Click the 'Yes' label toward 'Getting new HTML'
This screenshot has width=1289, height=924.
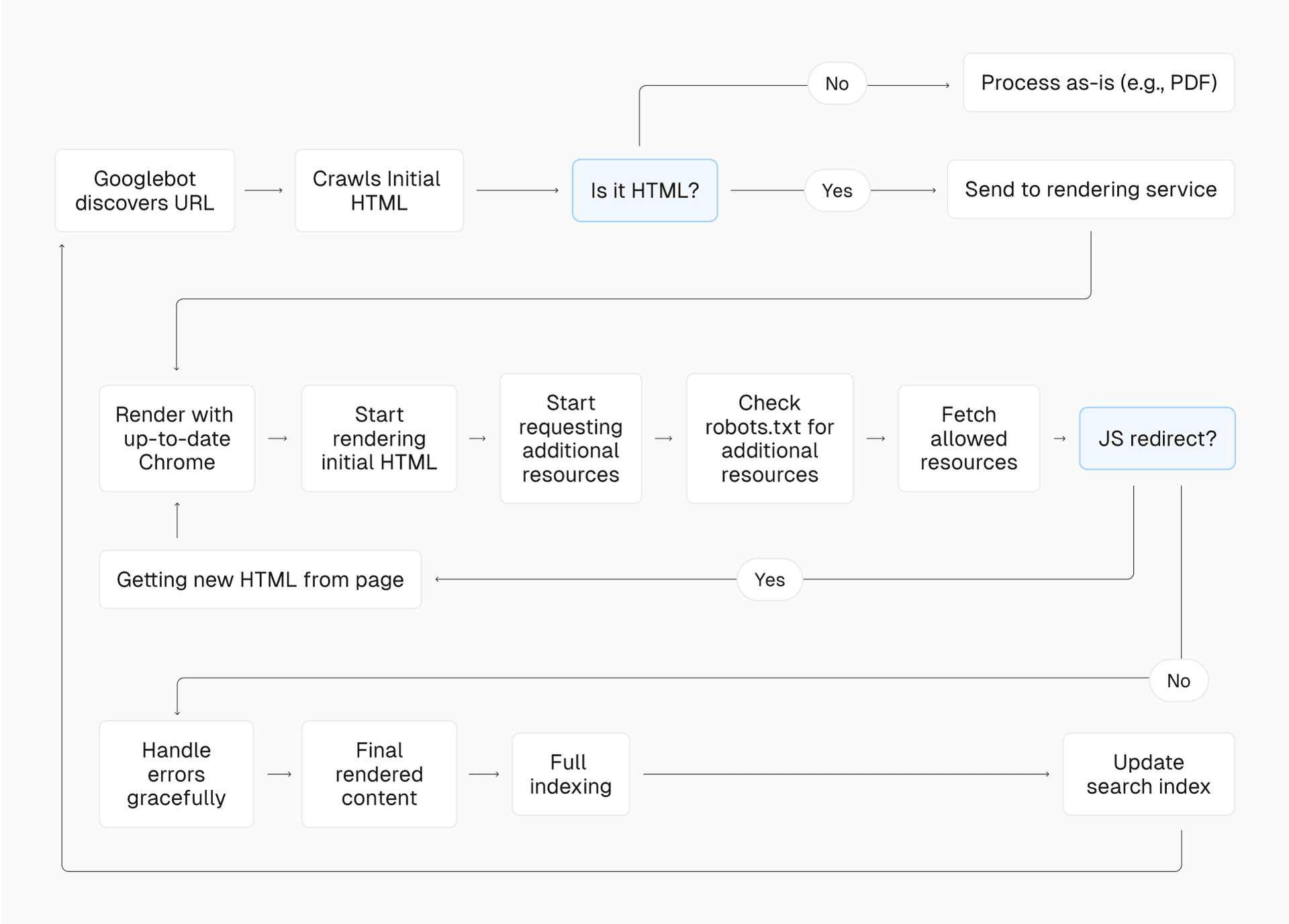pyautogui.click(x=769, y=580)
